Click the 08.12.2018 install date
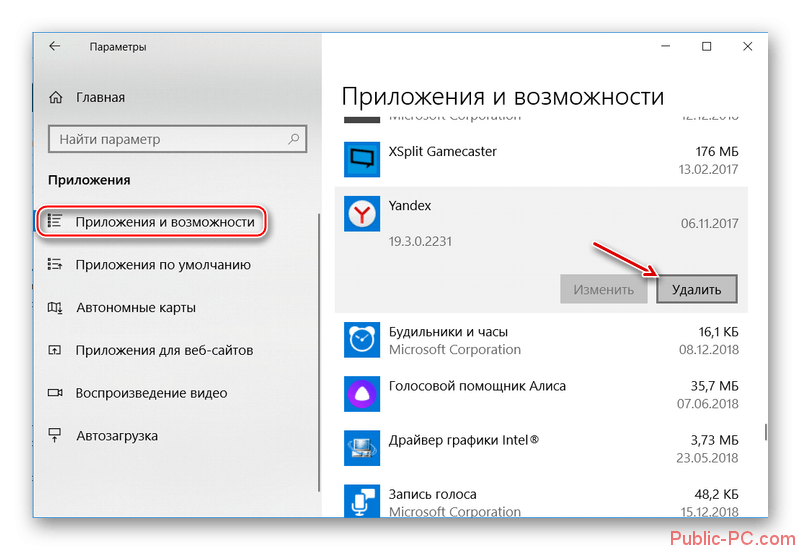Screen dimensions: 800x550 (x=709, y=350)
